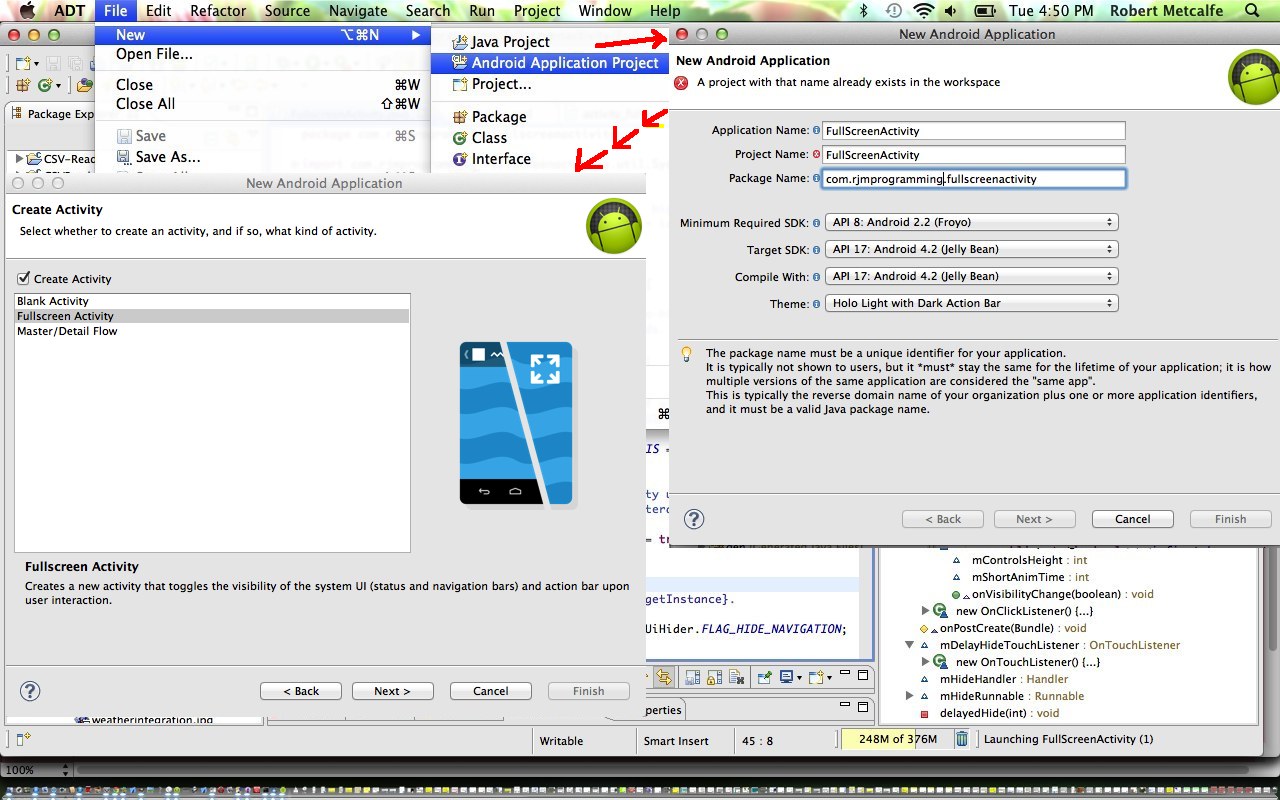Collapse mDelayHideTouchListener outline node

(x=909, y=645)
